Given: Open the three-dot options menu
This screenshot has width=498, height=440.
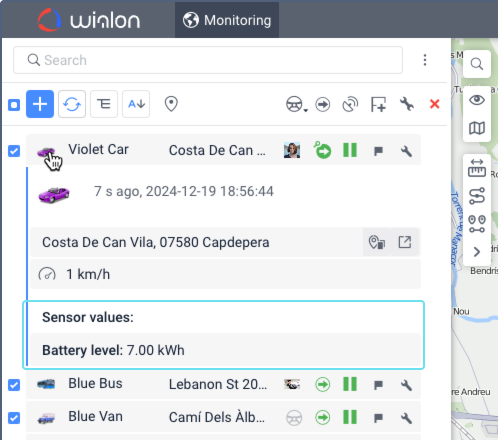Looking at the screenshot, I should click(x=425, y=60).
